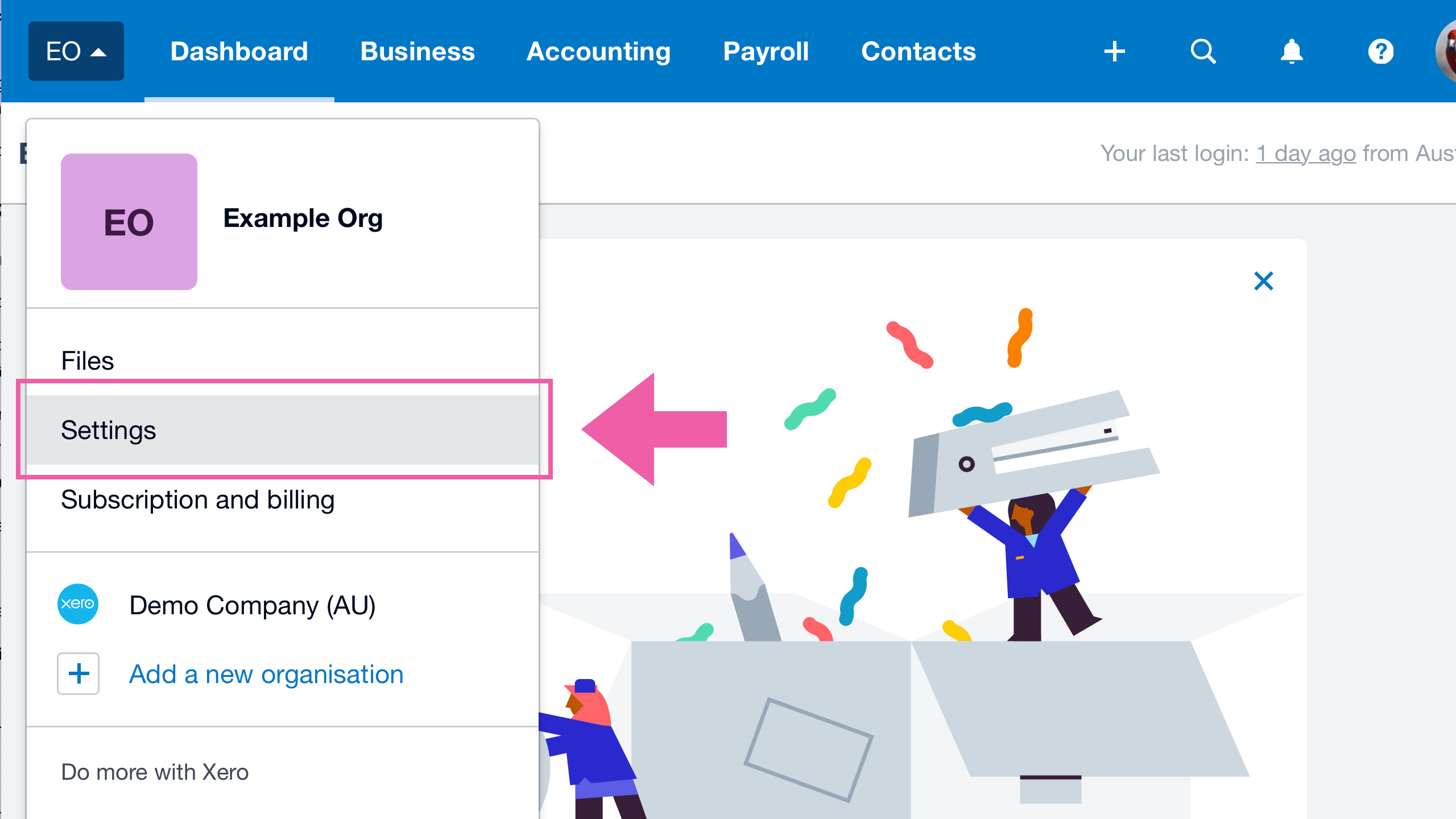Screen dimensions: 1456x819
Task: Open the Contacts menu
Action: [x=919, y=51]
